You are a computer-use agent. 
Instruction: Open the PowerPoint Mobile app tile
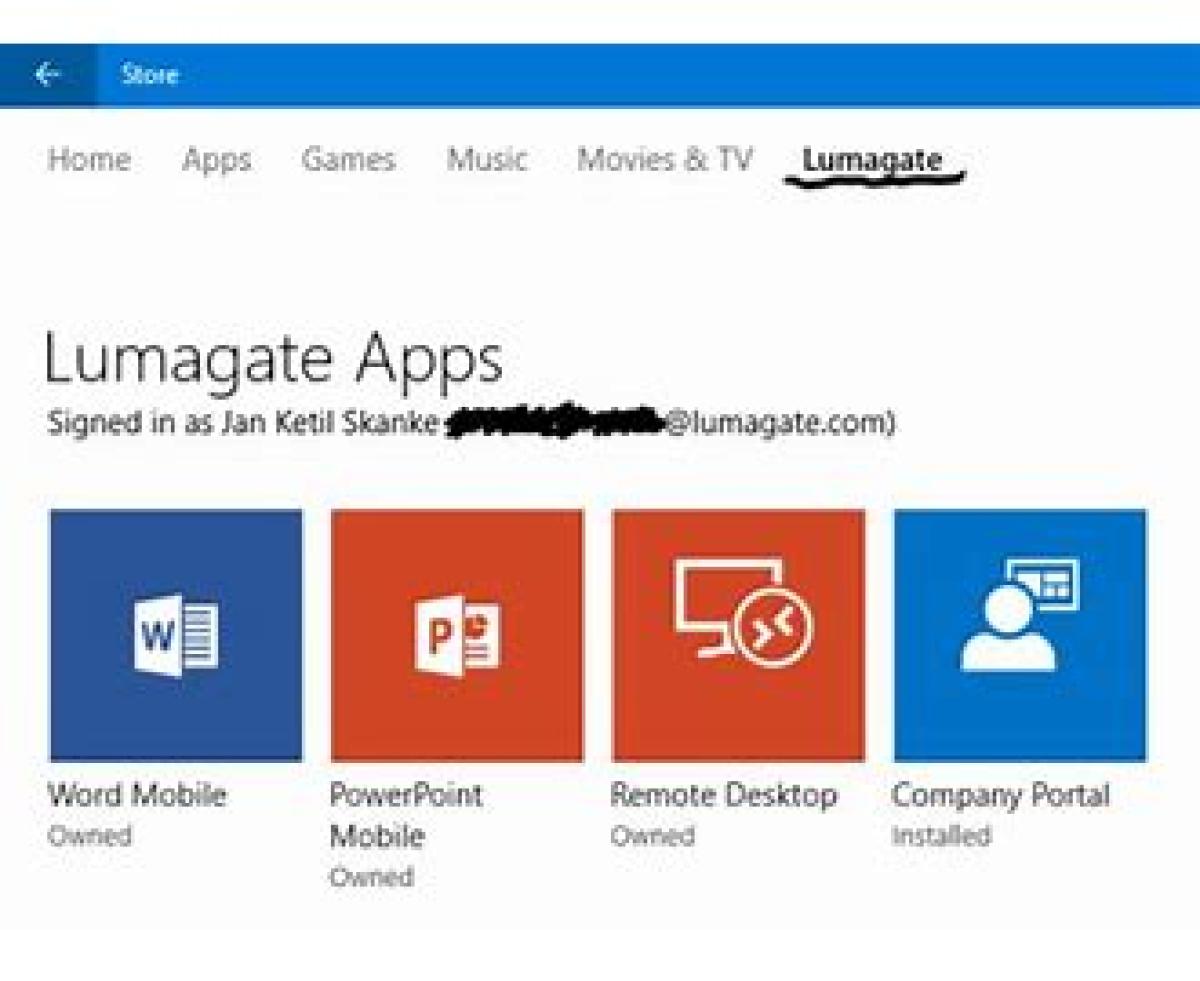coord(457,635)
